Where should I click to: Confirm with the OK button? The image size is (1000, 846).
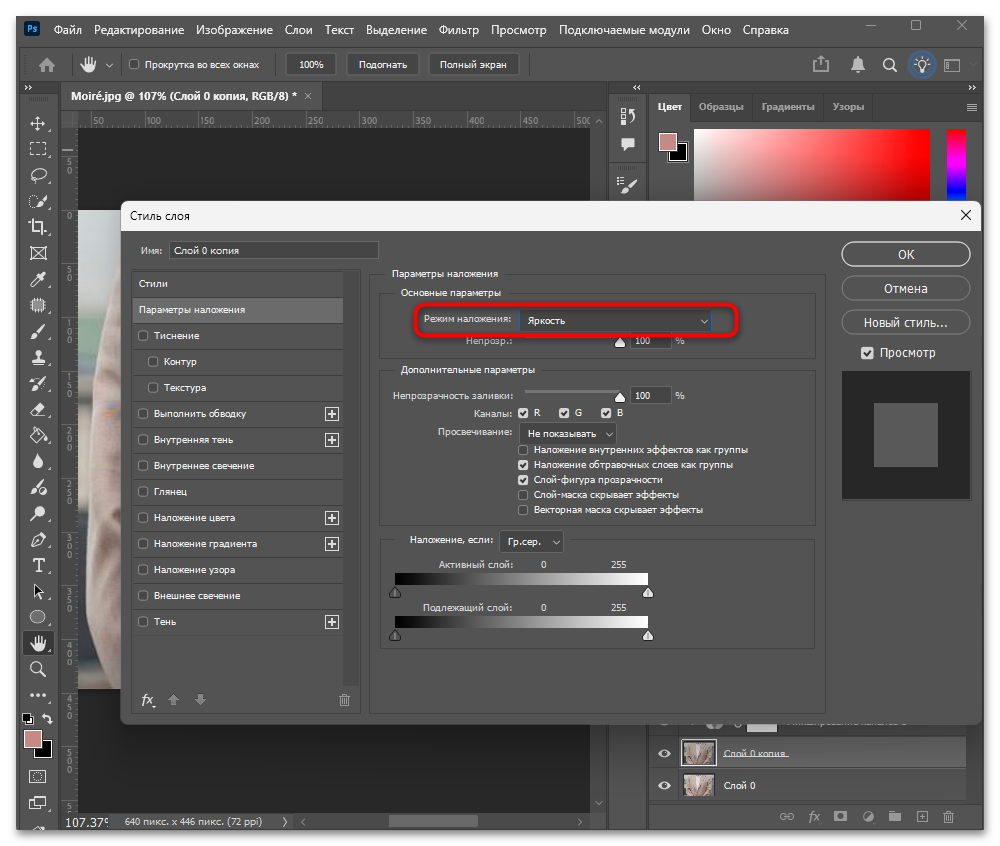point(906,254)
